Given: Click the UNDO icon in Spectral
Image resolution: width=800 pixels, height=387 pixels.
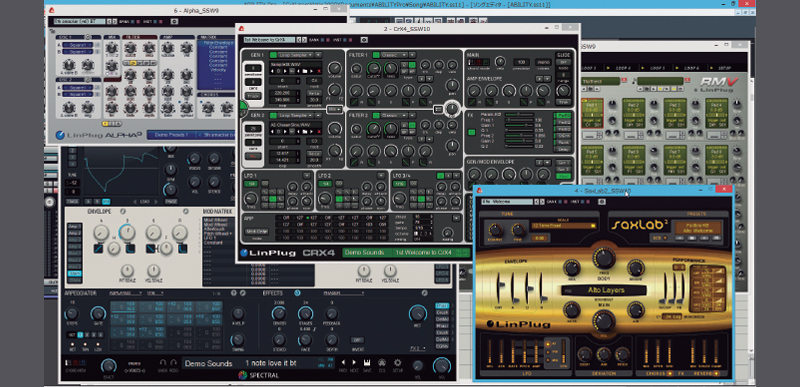Looking at the screenshot, I should coord(163,363).
